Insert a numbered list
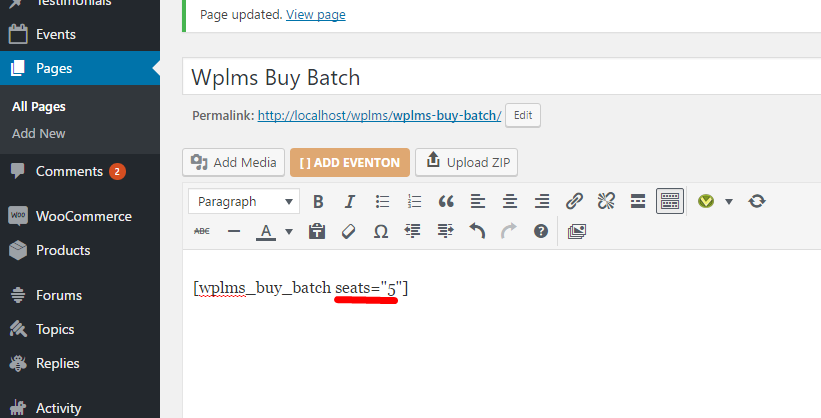821x418 pixels. click(414, 201)
